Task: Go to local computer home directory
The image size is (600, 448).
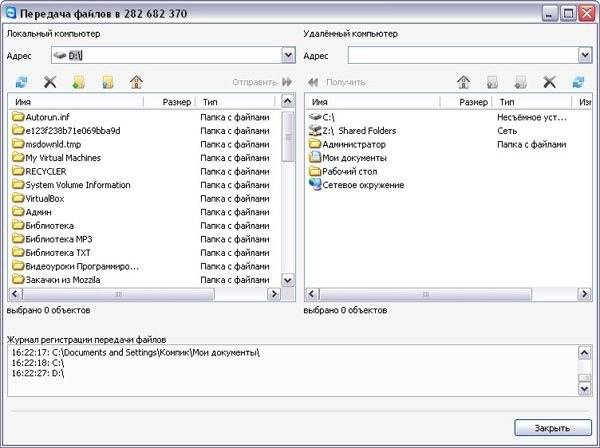Action: click(x=137, y=82)
